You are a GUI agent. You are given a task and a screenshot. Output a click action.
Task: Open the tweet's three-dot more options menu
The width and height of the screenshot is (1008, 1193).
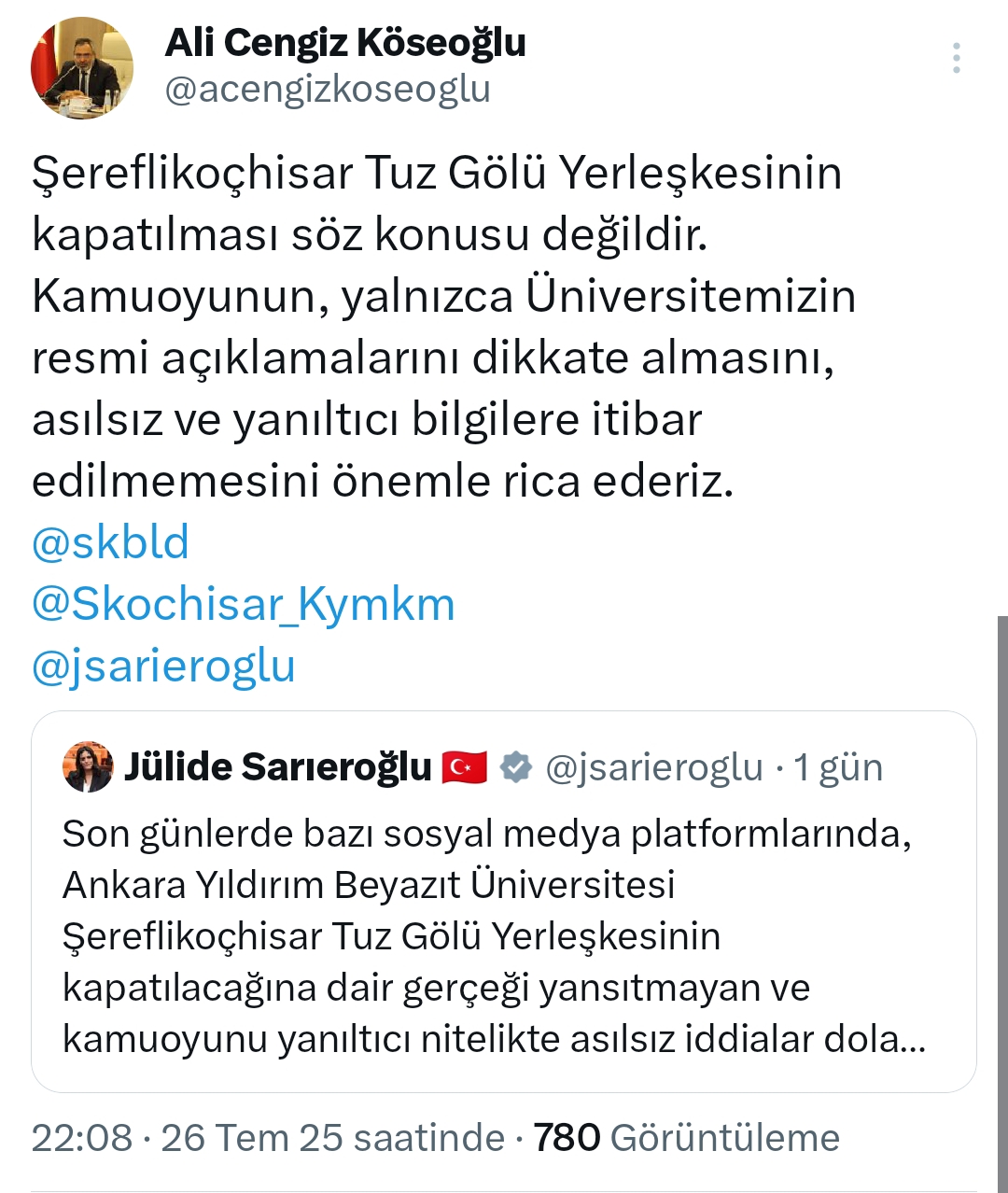956,58
